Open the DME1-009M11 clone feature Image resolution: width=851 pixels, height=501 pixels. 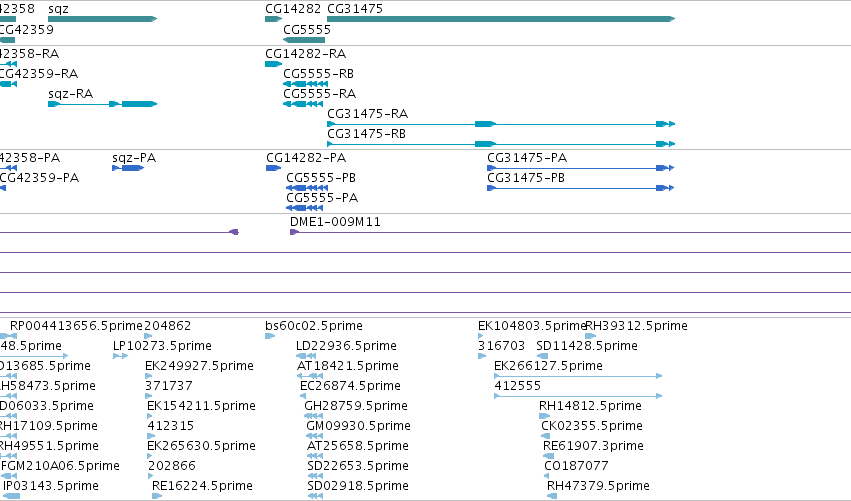click(335, 222)
